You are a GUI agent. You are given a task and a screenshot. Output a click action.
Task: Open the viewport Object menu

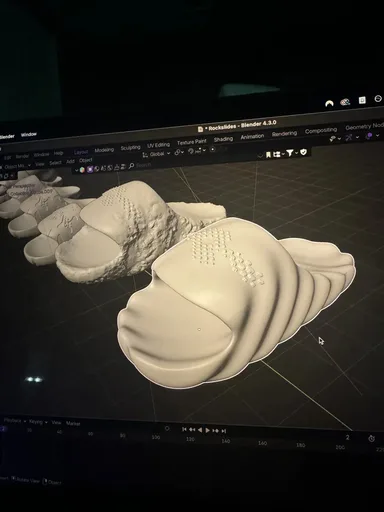click(86, 160)
